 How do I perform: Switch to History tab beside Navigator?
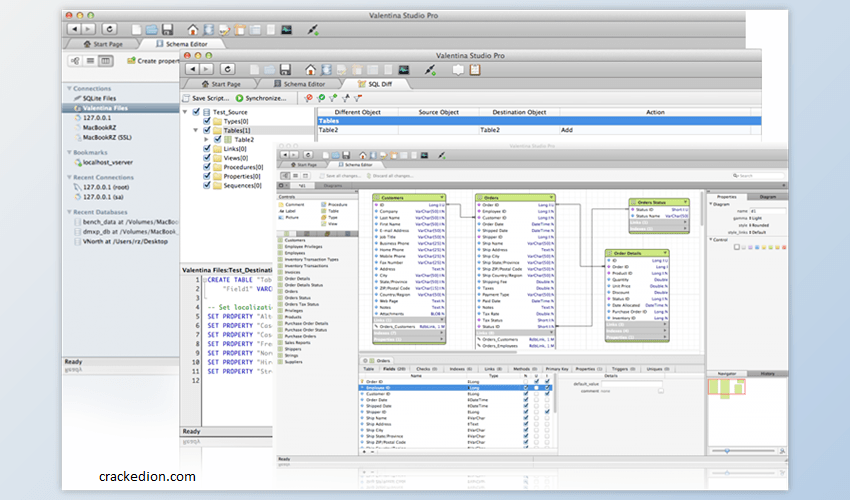click(768, 374)
